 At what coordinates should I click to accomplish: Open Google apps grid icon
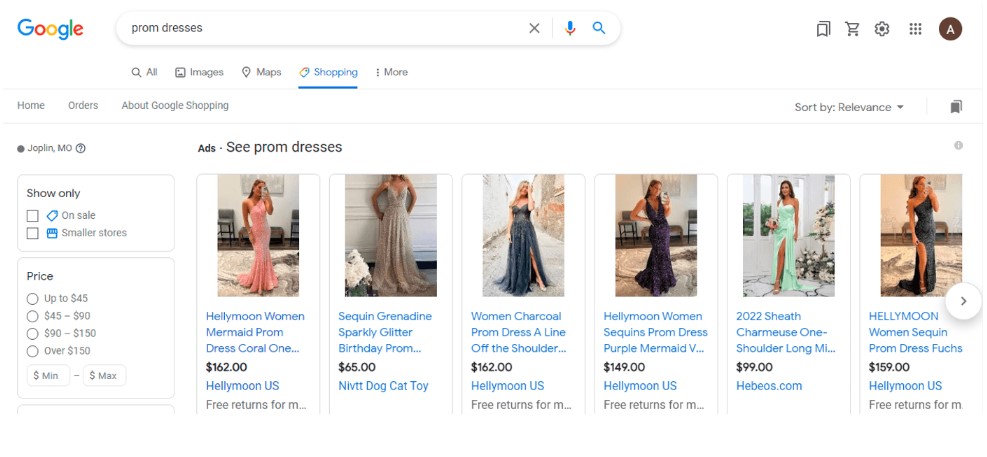click(915, 29)
